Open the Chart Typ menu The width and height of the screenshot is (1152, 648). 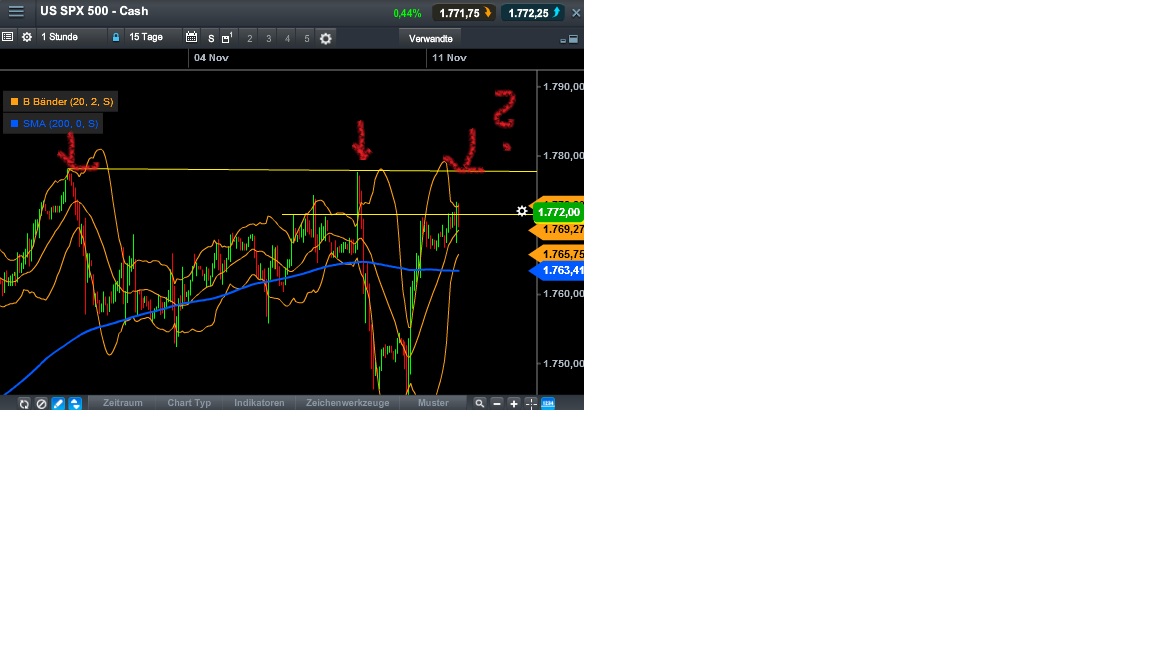[188, 403]
